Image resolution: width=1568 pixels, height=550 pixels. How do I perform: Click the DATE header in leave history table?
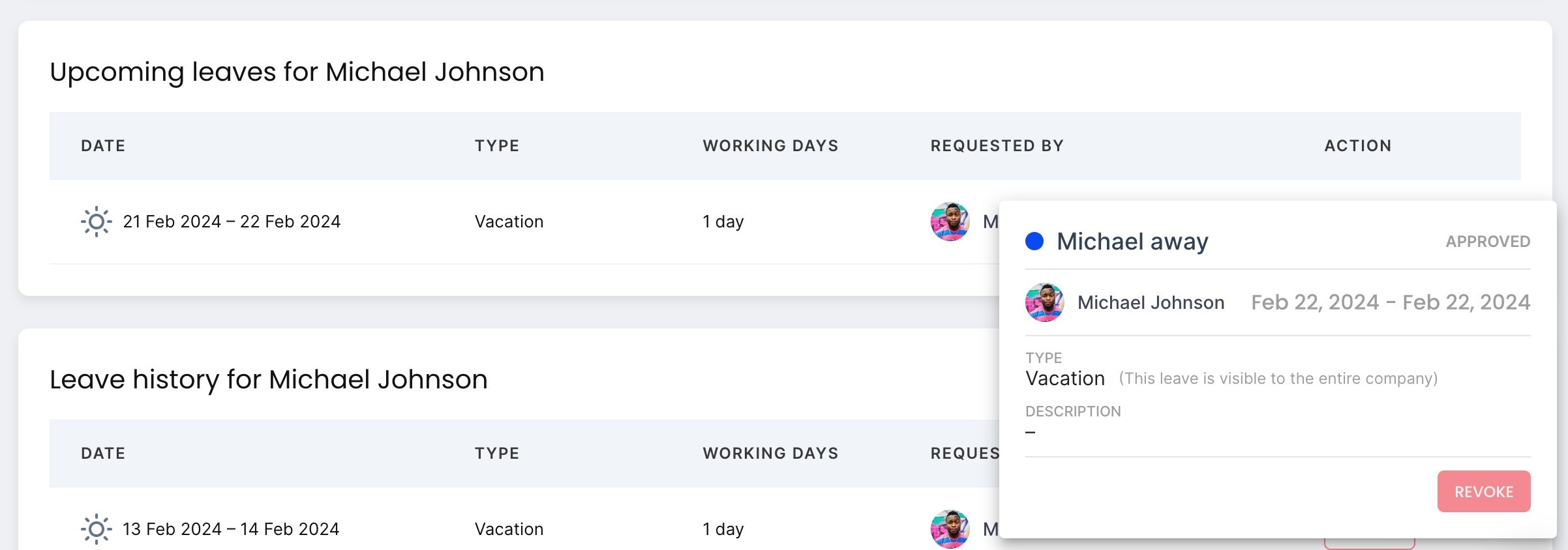(103, 454)
